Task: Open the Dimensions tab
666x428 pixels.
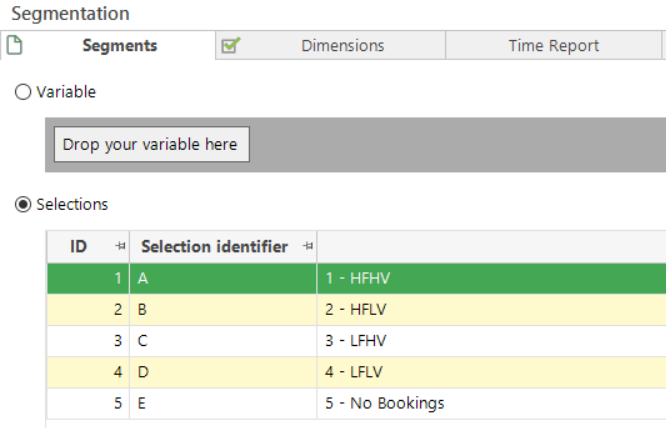Action: pyautogui.click(x=330, y=45)
